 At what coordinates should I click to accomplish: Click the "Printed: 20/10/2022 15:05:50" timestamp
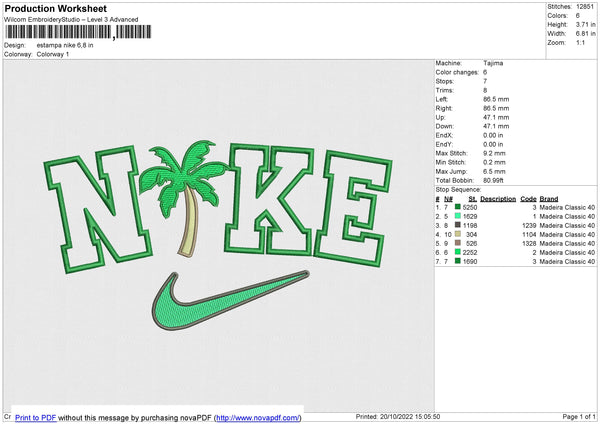pos(398,416)
